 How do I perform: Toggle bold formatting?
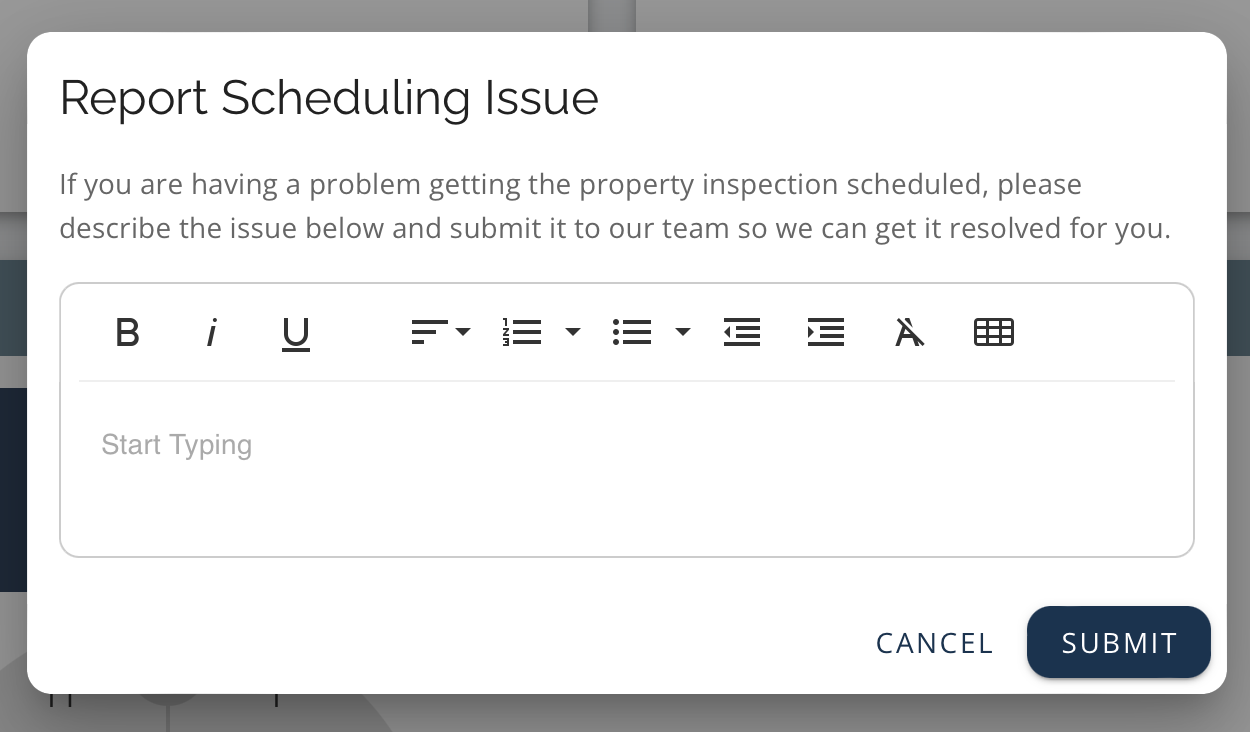coord(127,332)
